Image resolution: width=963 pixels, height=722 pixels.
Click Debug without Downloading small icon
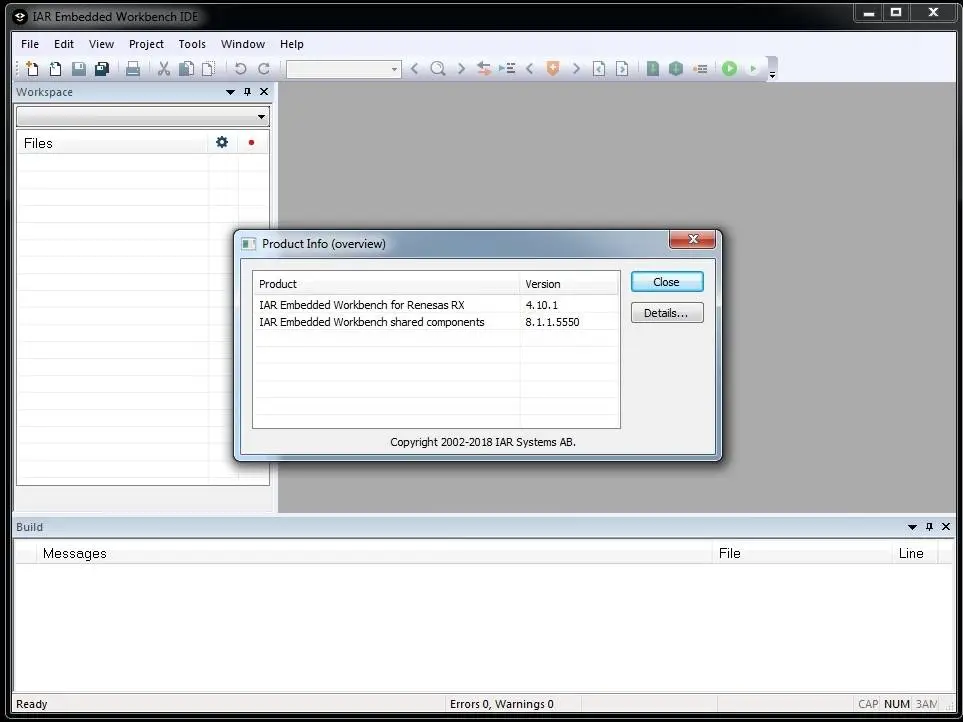(x=752, y=69)
